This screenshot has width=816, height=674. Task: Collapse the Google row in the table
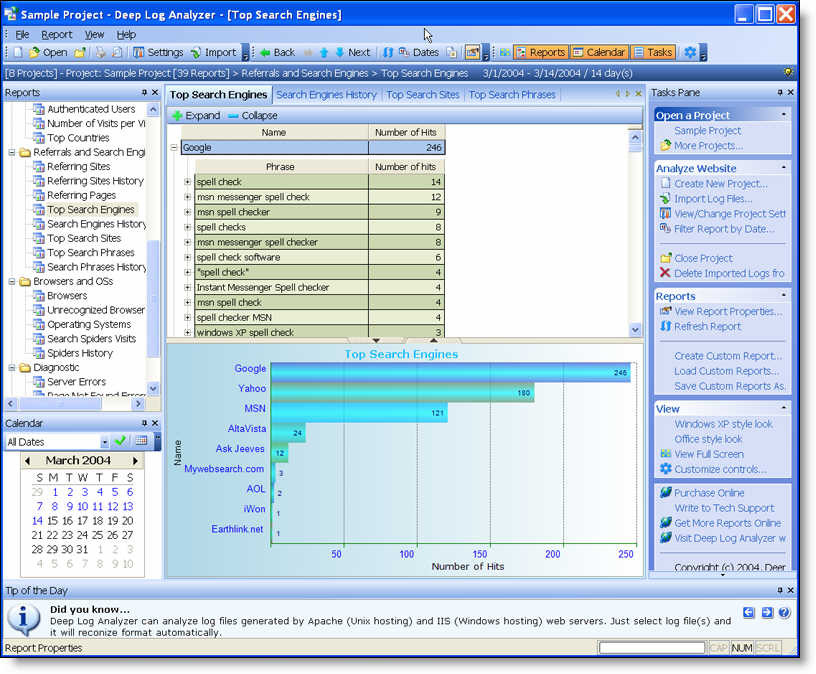[174, 147]
